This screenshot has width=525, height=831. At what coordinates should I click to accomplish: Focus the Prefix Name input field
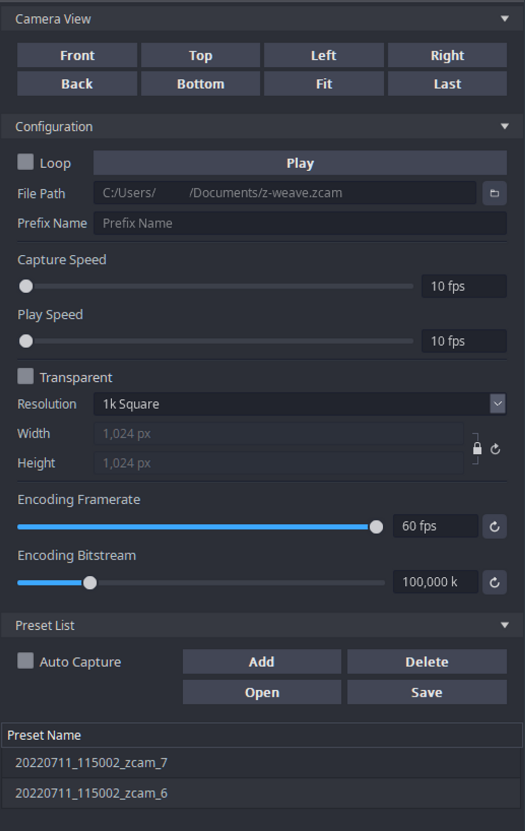300,223
